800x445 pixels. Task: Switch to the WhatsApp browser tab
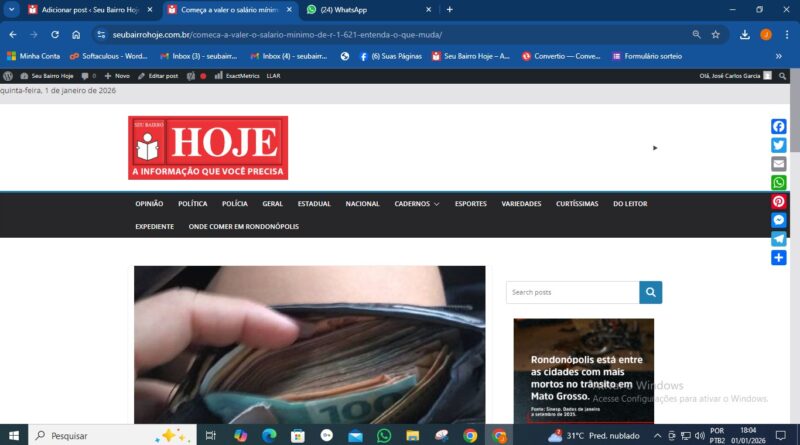(365, 9)
